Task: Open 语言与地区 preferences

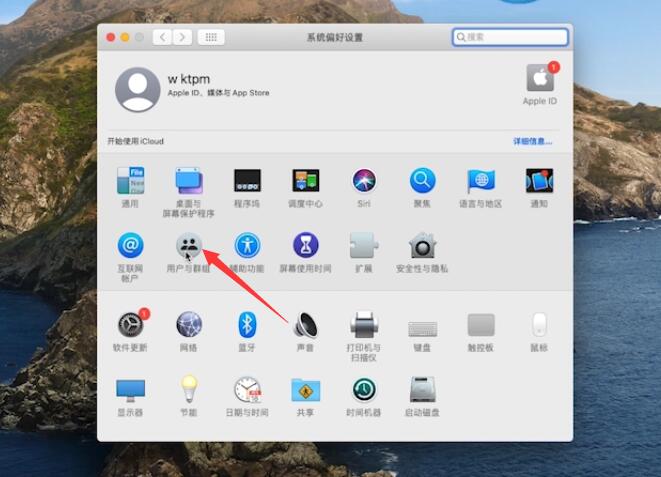Action: pyautogui.click(x=481, y=181)
